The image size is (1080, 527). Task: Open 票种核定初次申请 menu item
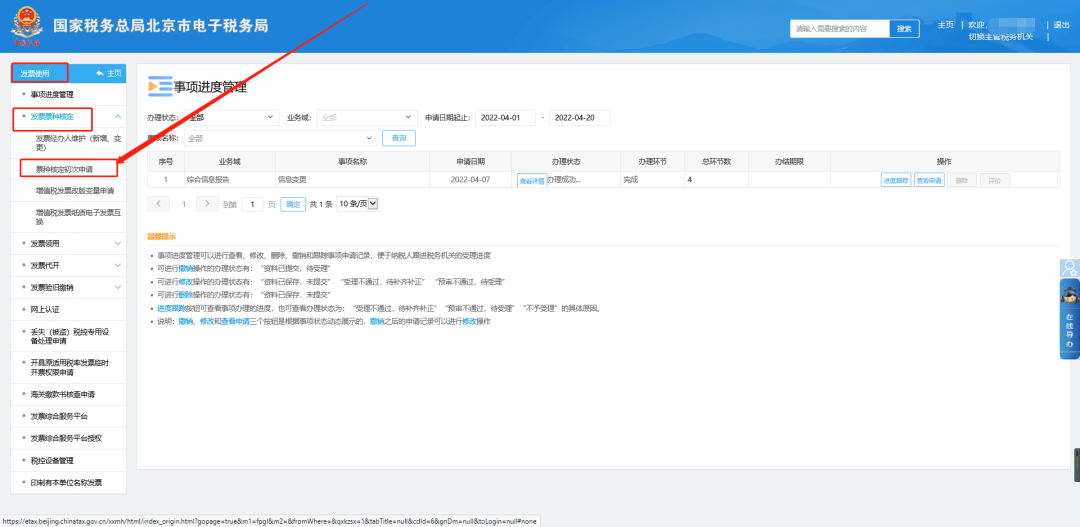[x=65, y=168]
